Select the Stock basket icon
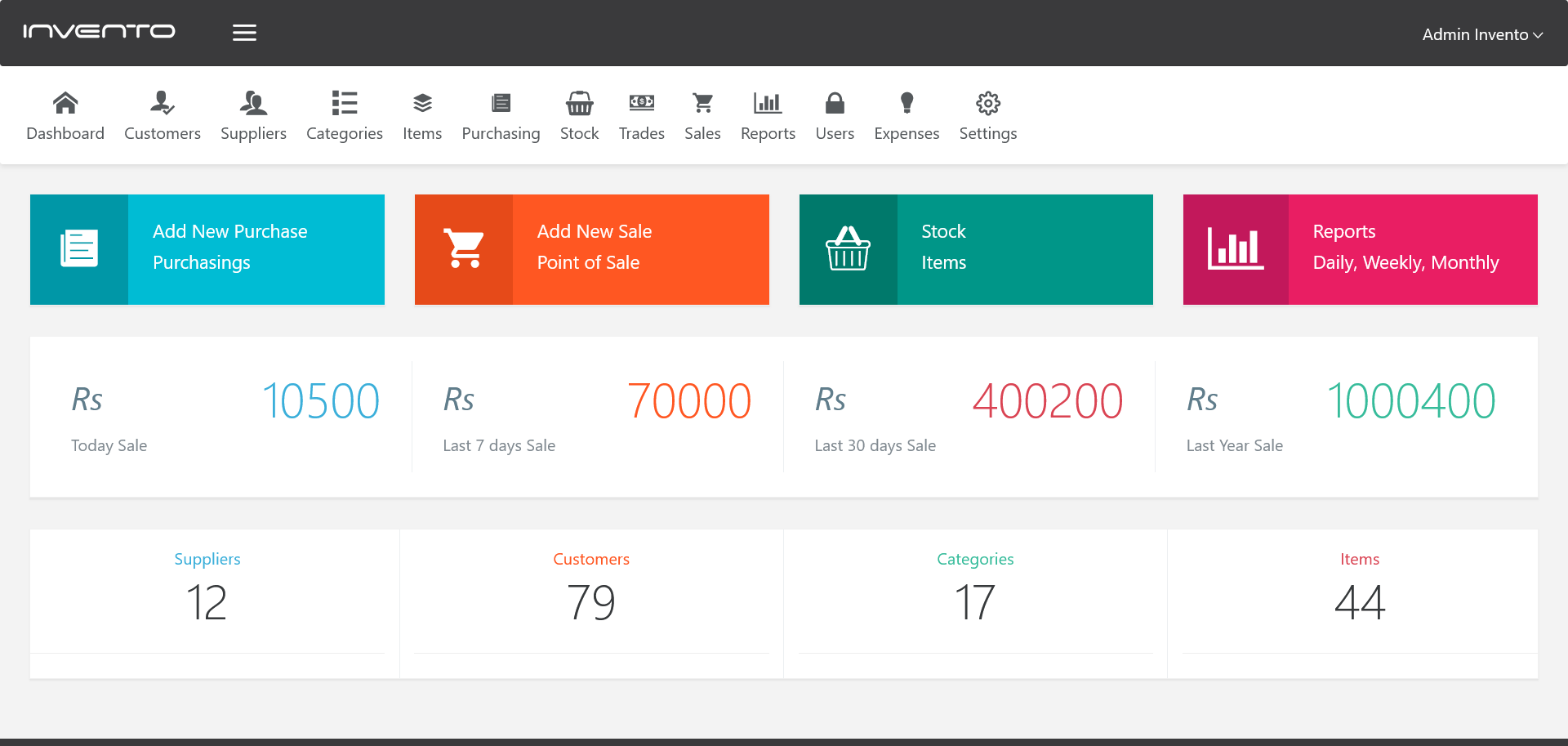 tap(579, 103)
